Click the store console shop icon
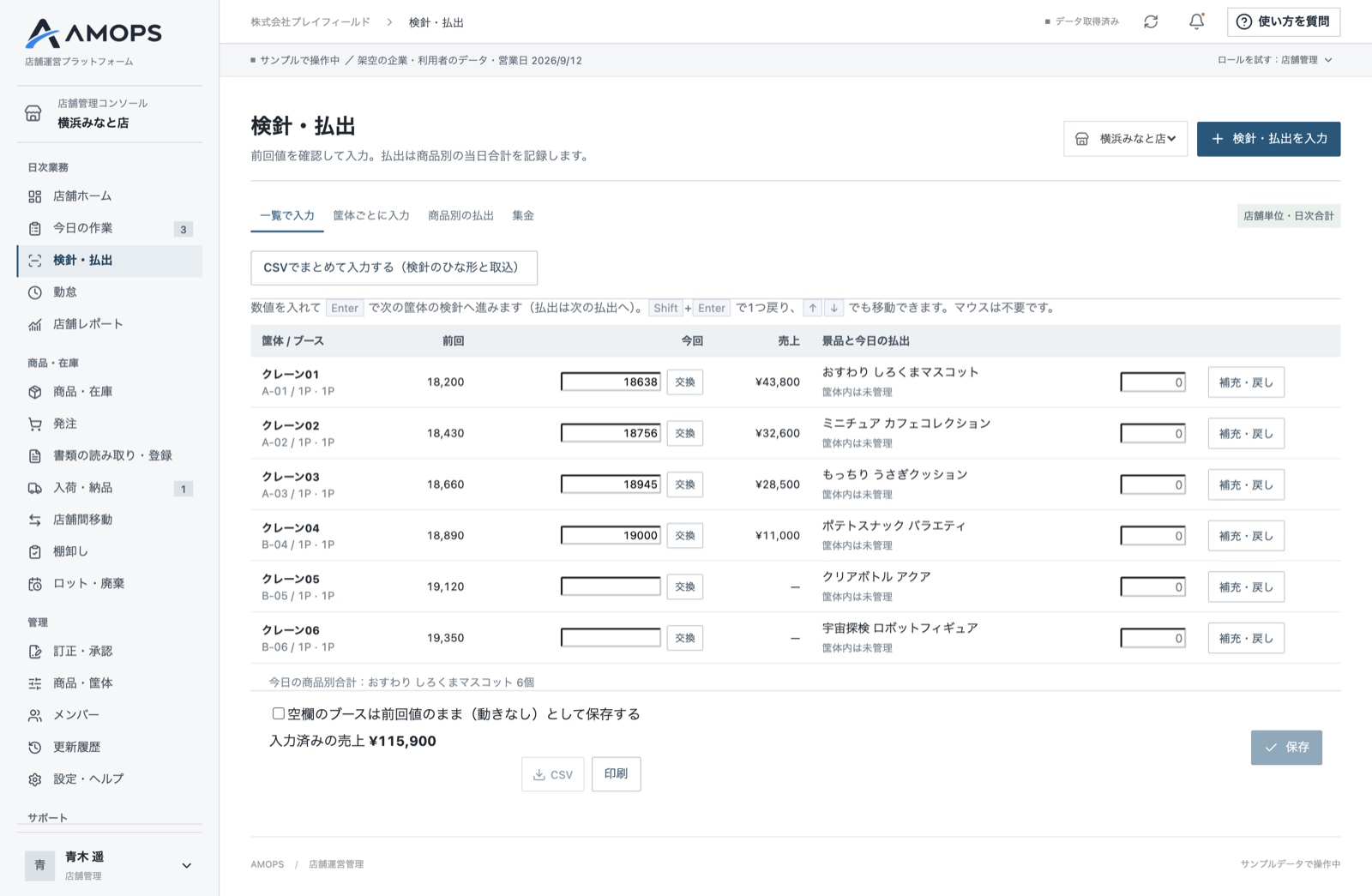The height and width of the screenshot is (896, 1372). tap(33, 113)
